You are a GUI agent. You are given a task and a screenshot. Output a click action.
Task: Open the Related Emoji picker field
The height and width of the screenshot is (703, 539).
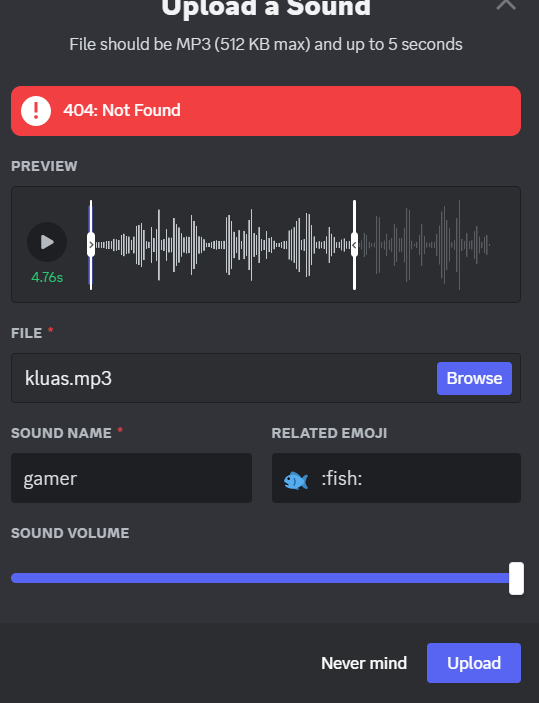(x=396, y=478)
